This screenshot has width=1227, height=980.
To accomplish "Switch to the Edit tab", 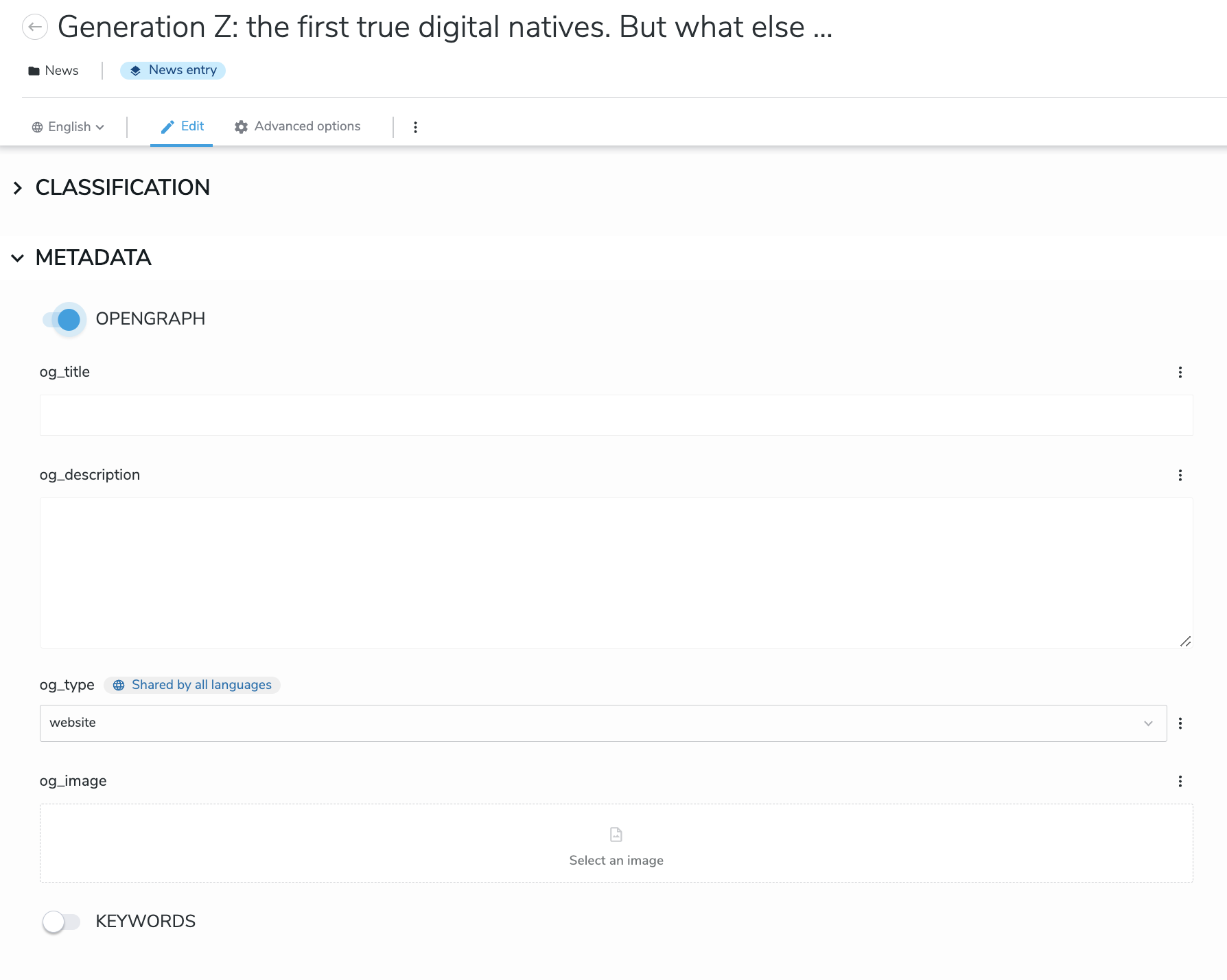I will [182, 127].
